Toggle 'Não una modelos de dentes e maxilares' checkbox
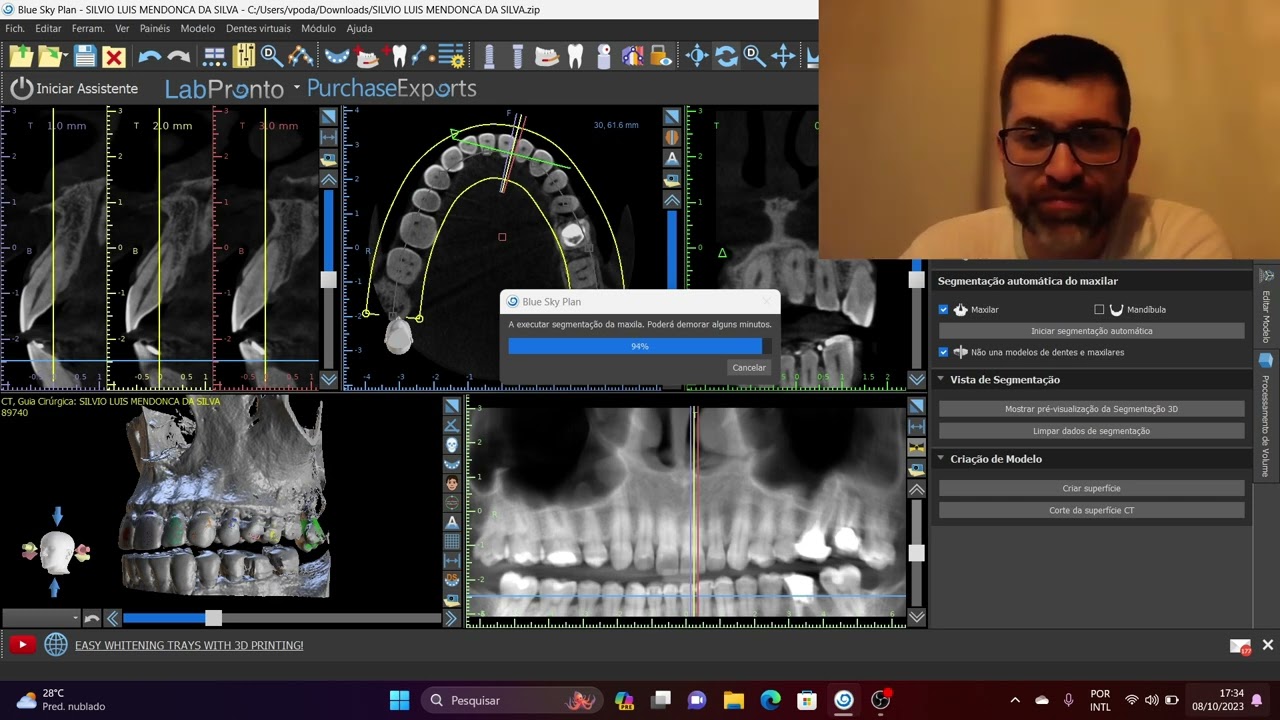This screenshot has width=1280, height=720. (943, 352)
